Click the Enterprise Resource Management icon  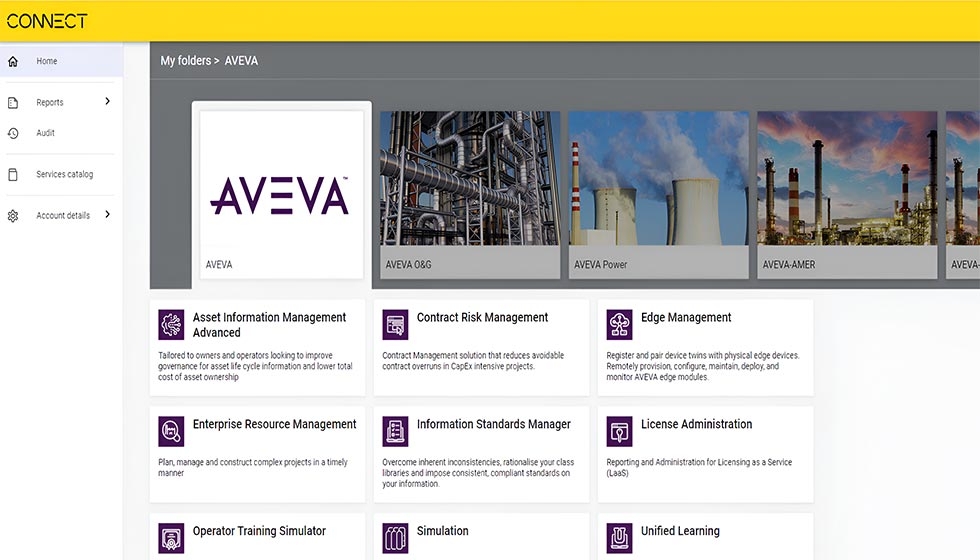(x=171, y=431)
